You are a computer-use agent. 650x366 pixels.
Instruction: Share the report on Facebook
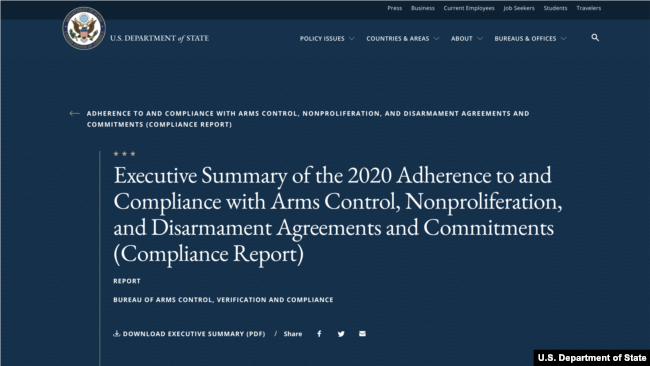pyautogui.click(x=319, y=334)
